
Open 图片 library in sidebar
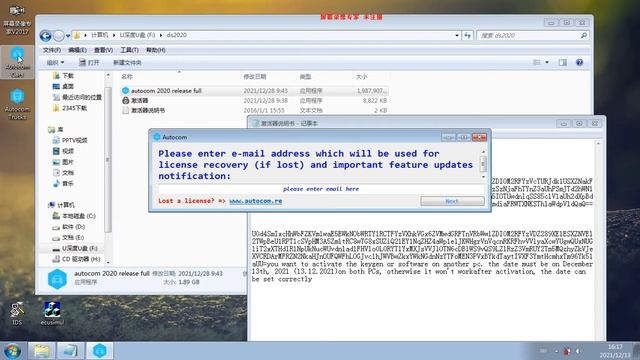[x=63, y=162]
